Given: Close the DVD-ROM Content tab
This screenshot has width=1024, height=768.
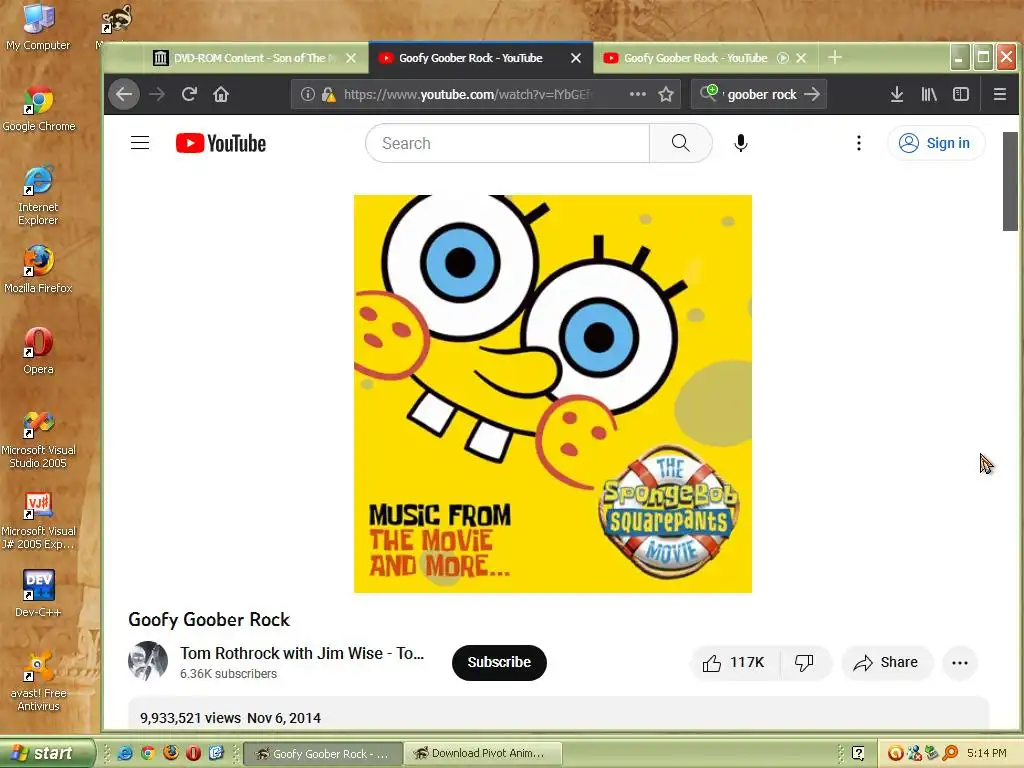Looking at the screenshot, I should (351, 58).
